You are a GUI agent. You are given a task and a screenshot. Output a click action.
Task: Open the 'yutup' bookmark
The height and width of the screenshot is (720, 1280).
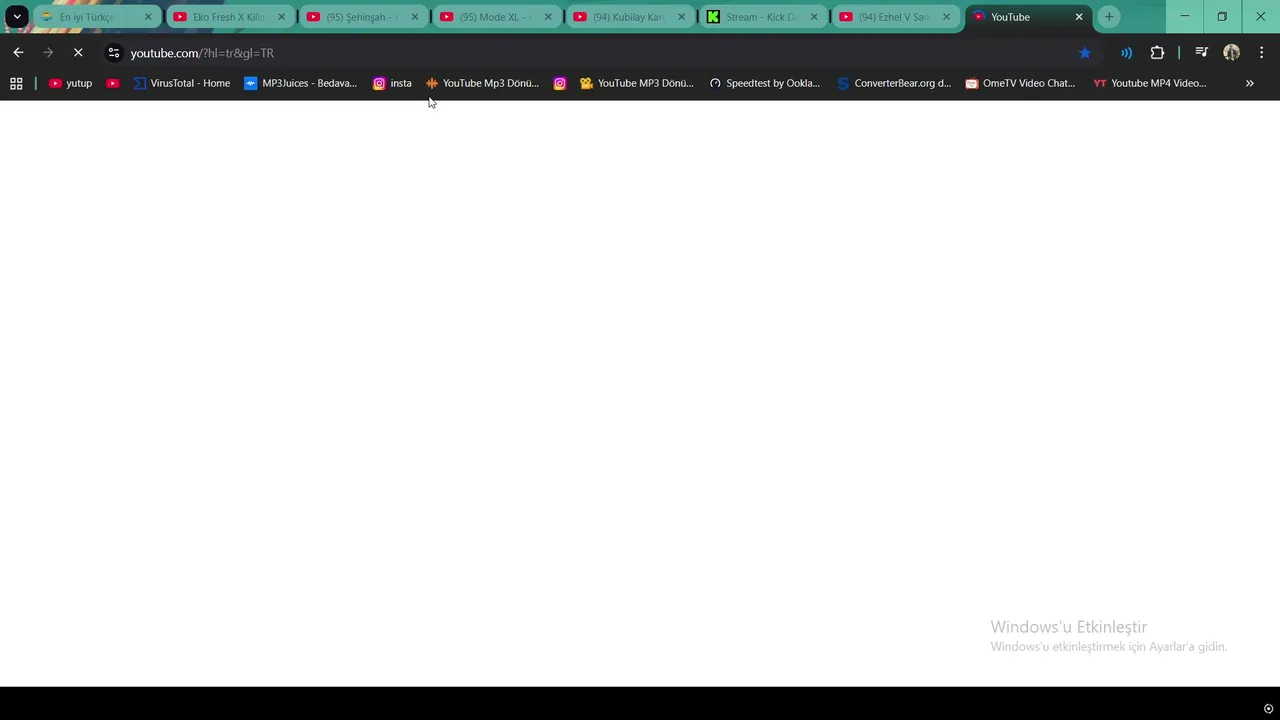tap(70, 83)
